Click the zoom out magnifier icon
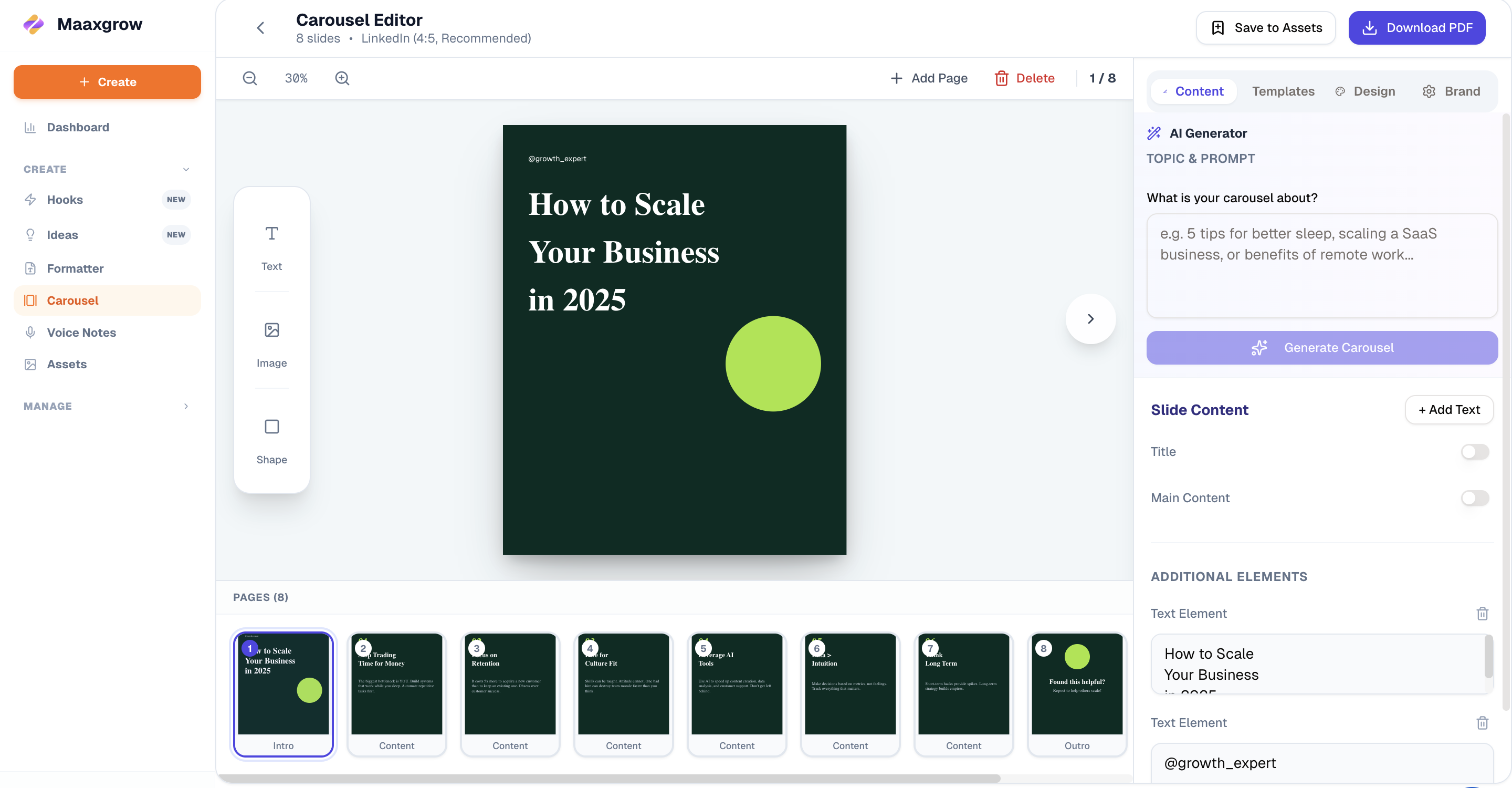Image resolution: width=1512 pixels, height=788 pixels. (250, 78)
